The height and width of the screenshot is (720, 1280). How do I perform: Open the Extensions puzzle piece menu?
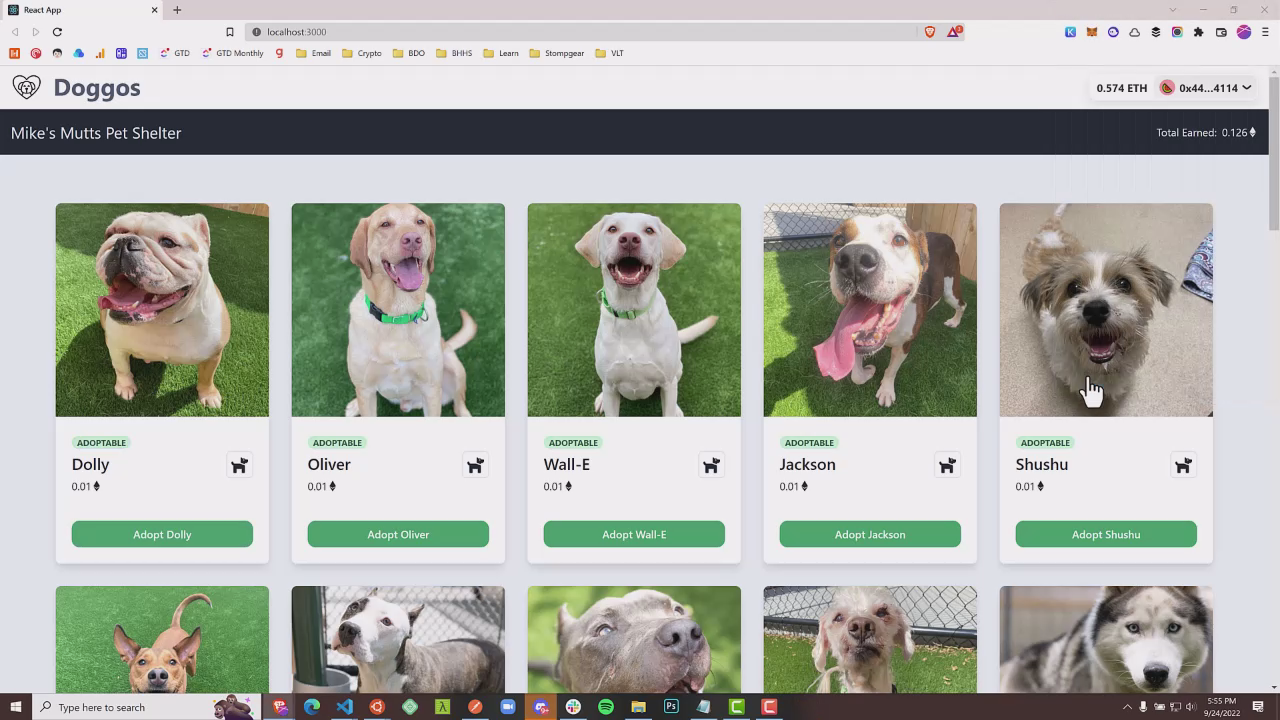point(1199,32)
